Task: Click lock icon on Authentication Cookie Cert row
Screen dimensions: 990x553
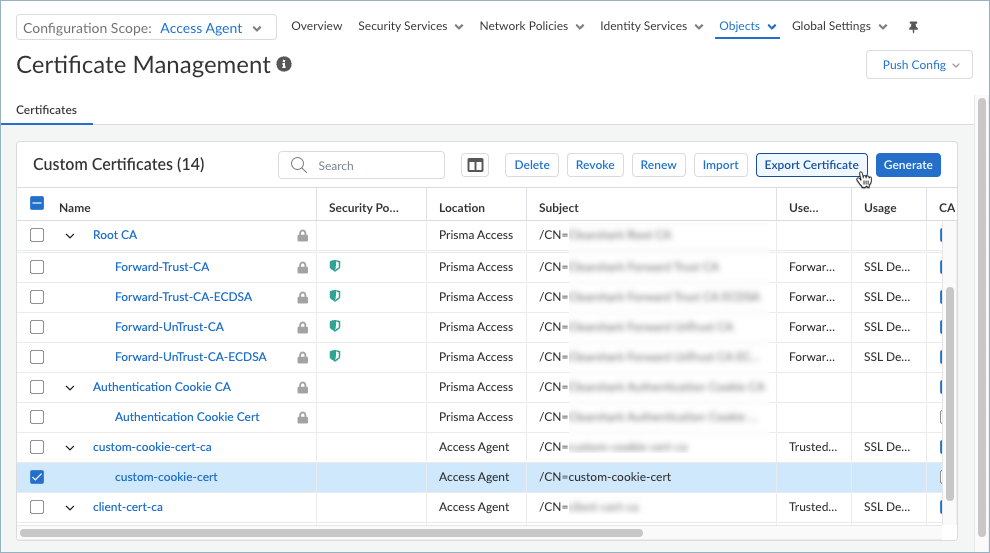Action: tap(302, 417)
